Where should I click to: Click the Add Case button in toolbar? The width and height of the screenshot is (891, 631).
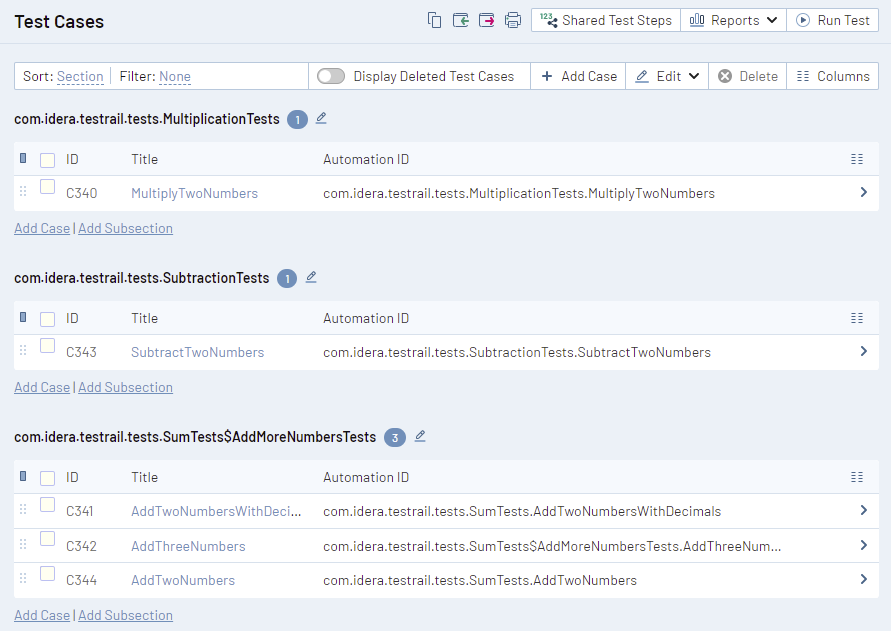(x=579, y=76)
